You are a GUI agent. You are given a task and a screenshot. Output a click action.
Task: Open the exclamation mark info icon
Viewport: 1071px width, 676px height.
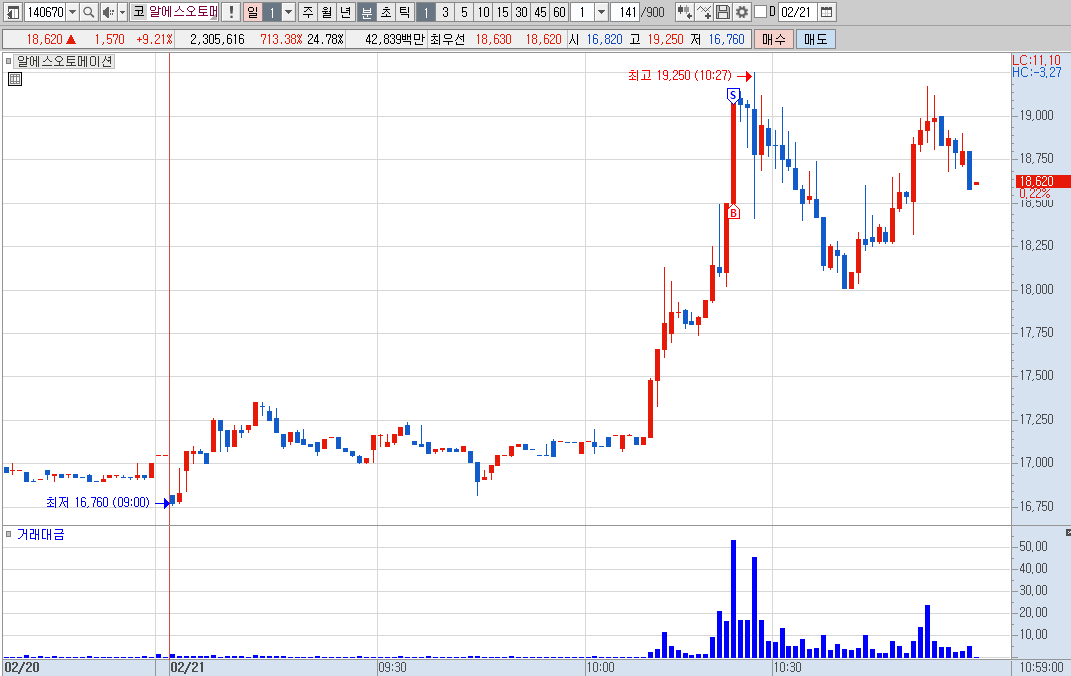pyautogui.click(x=232, y=12)
